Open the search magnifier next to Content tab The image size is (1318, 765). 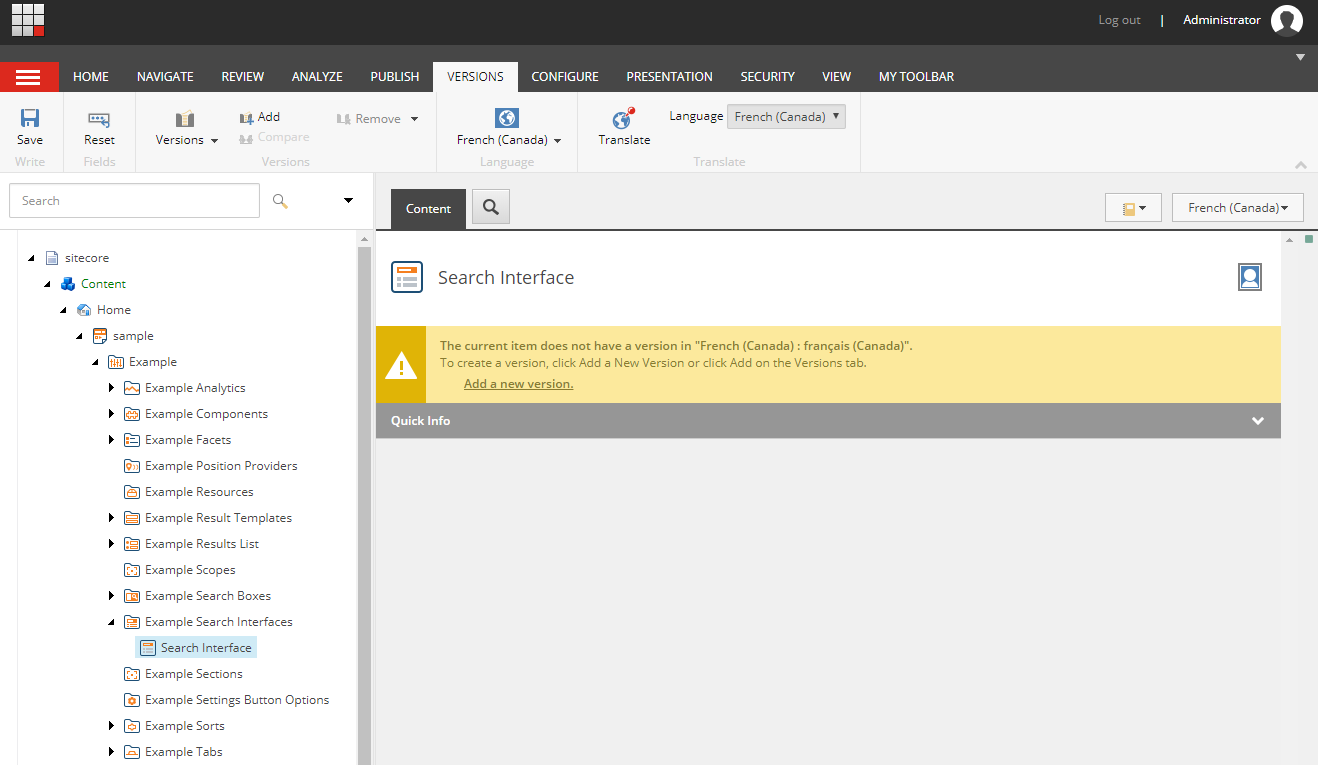click(489, 207)
